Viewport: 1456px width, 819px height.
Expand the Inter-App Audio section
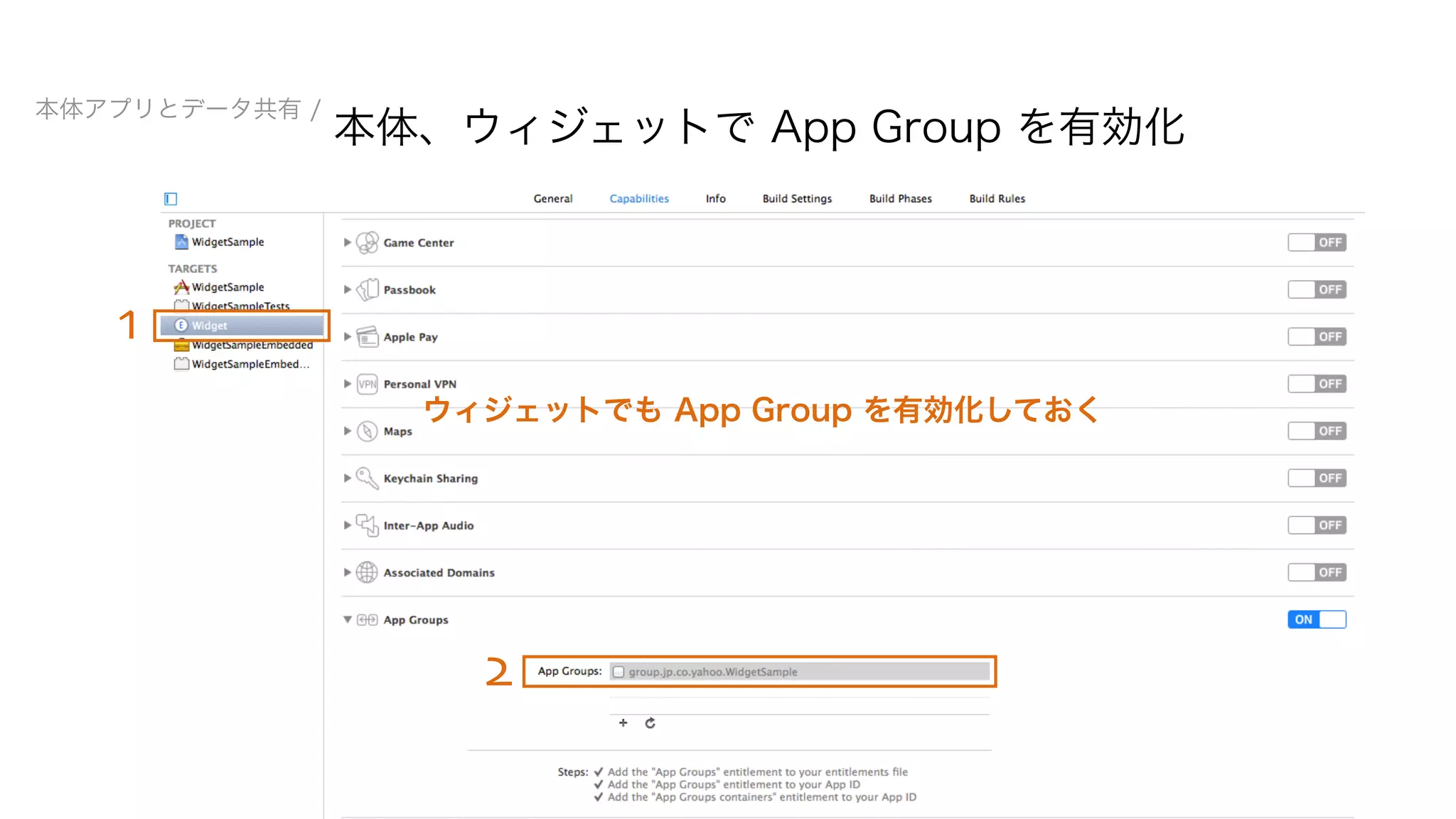(347, 525)
